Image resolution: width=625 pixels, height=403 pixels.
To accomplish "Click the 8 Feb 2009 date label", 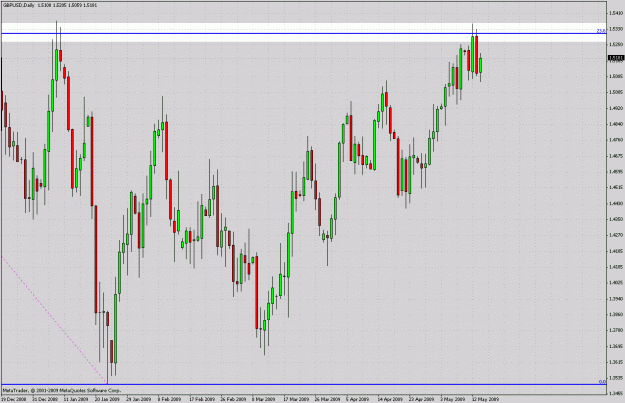I will (x=169, y=399).
